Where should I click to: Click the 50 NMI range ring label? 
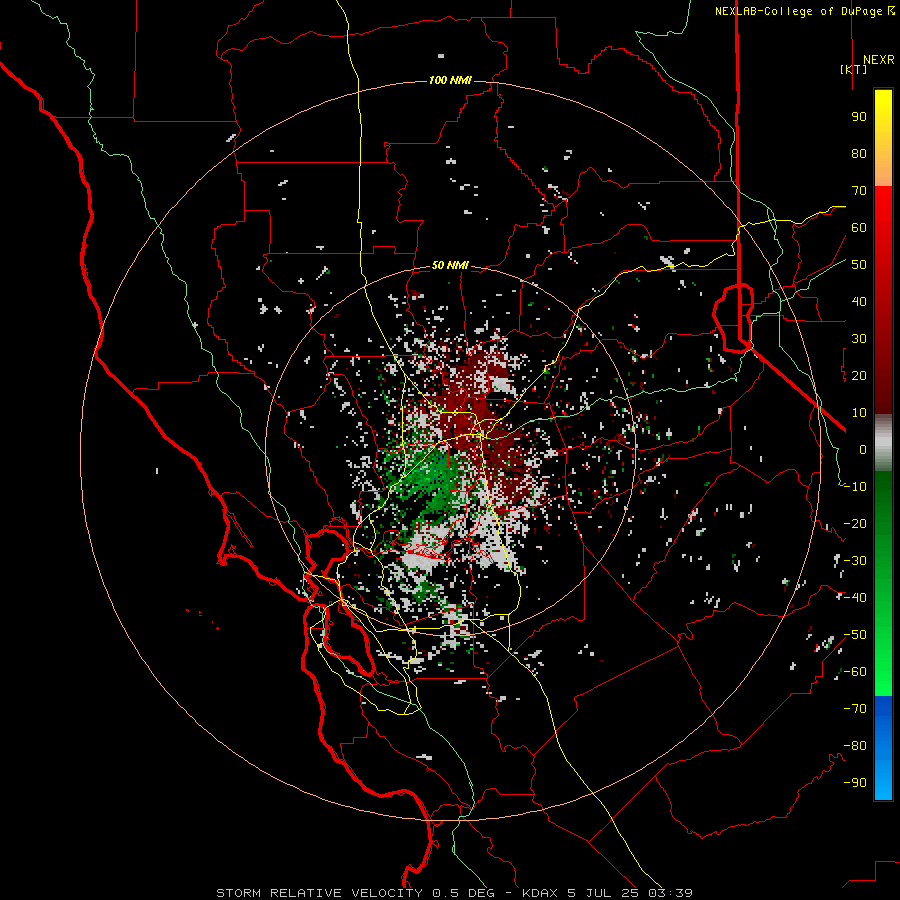(x=450, y=265)
